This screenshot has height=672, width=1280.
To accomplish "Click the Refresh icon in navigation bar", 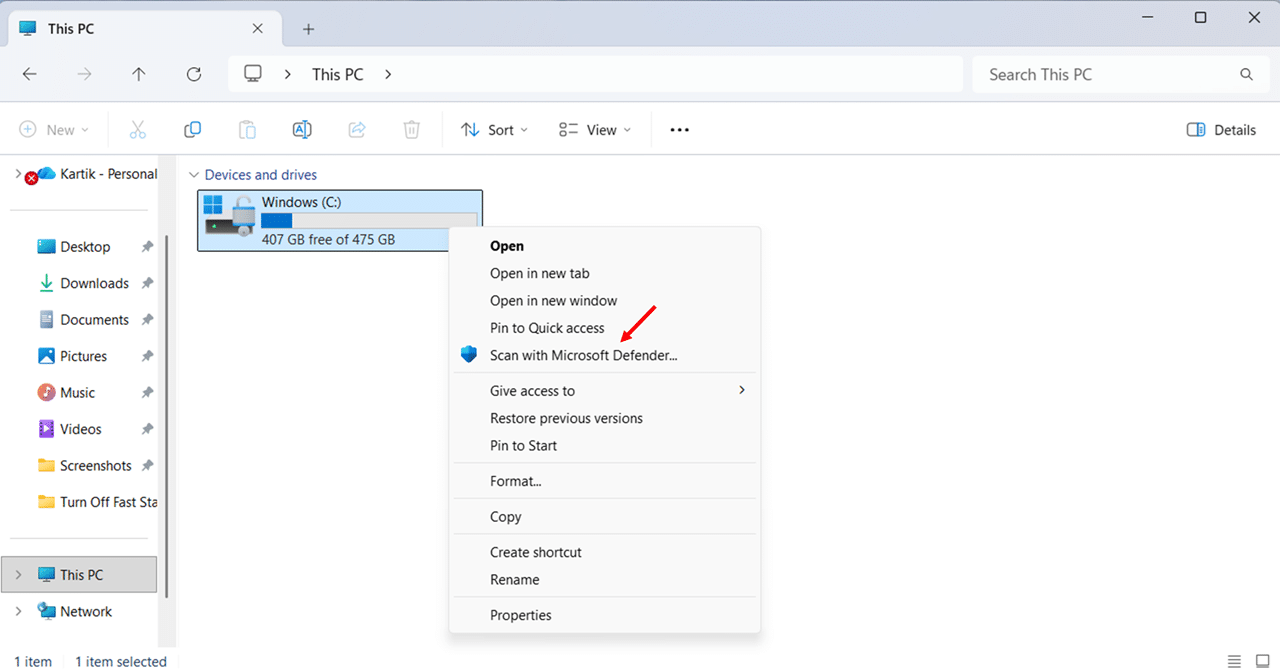I will [x=194, y=74].
